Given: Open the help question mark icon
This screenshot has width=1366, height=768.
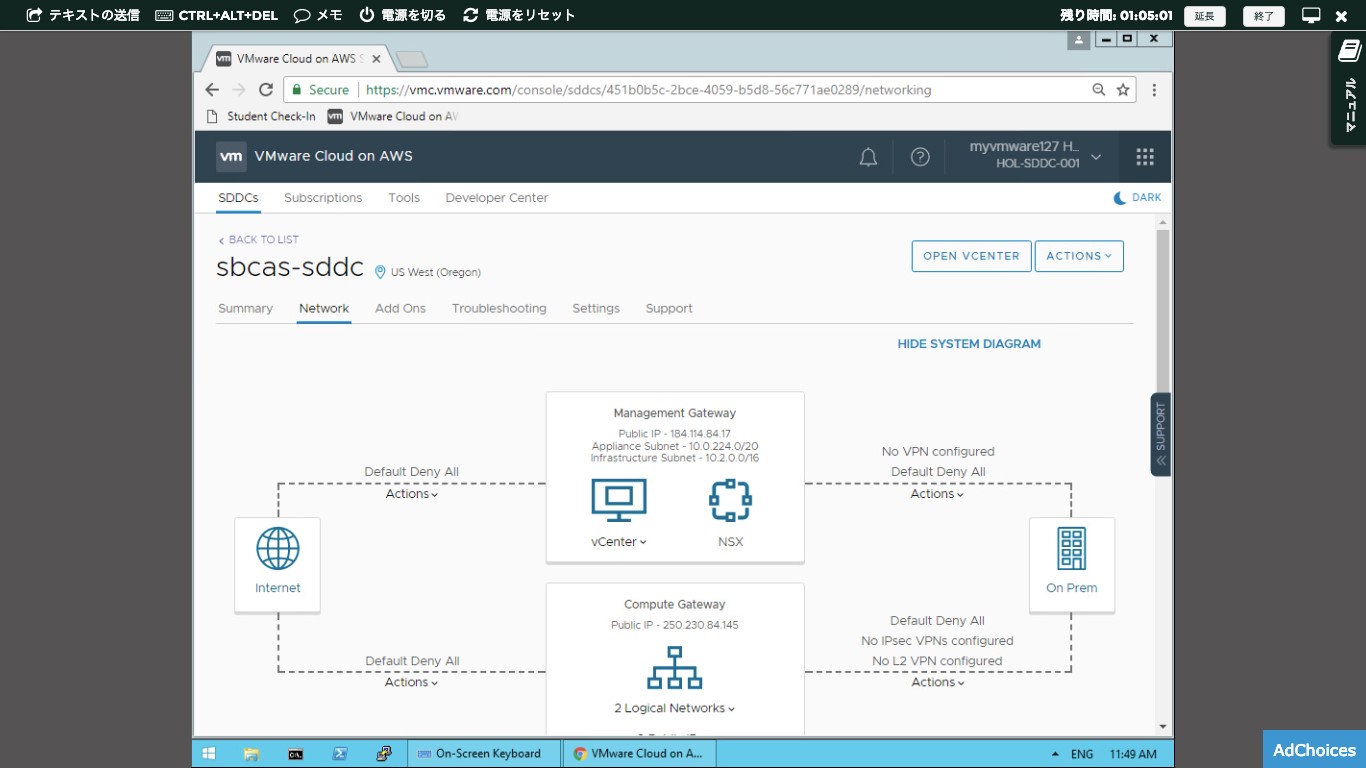Looking at the screenshot, I should (x=920, y=157).
